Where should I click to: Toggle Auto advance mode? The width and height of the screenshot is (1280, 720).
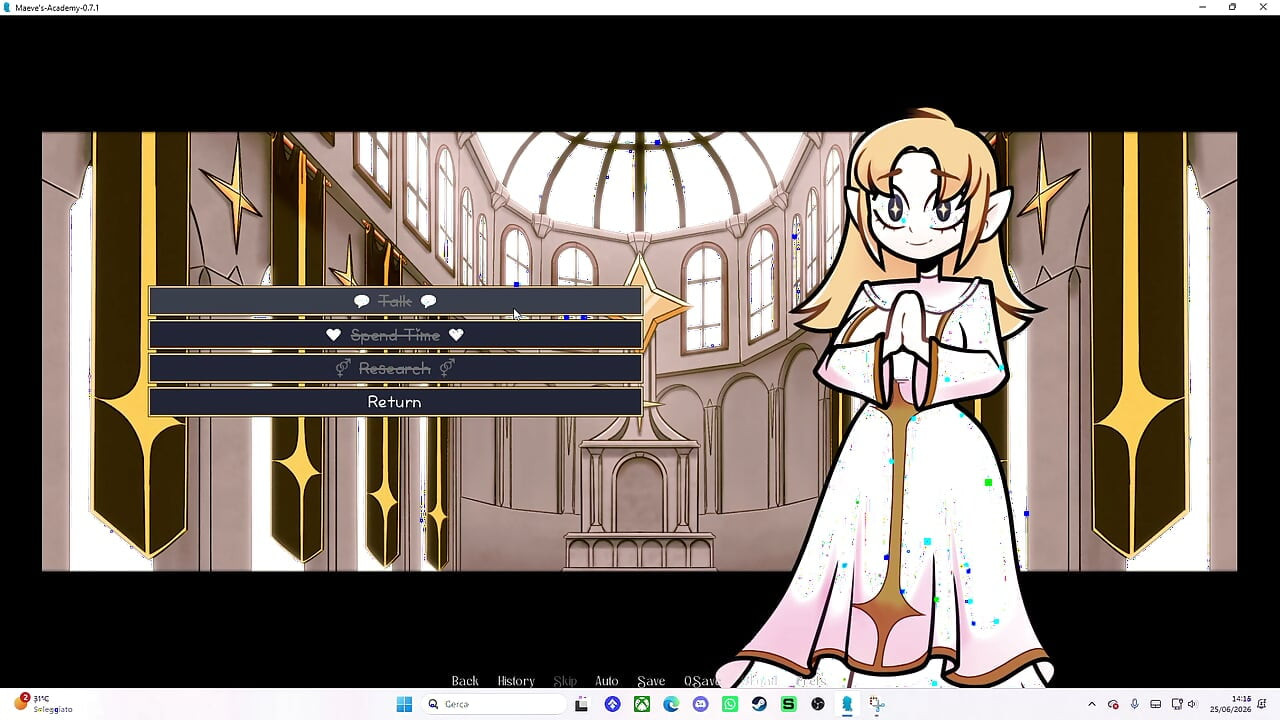607,681
